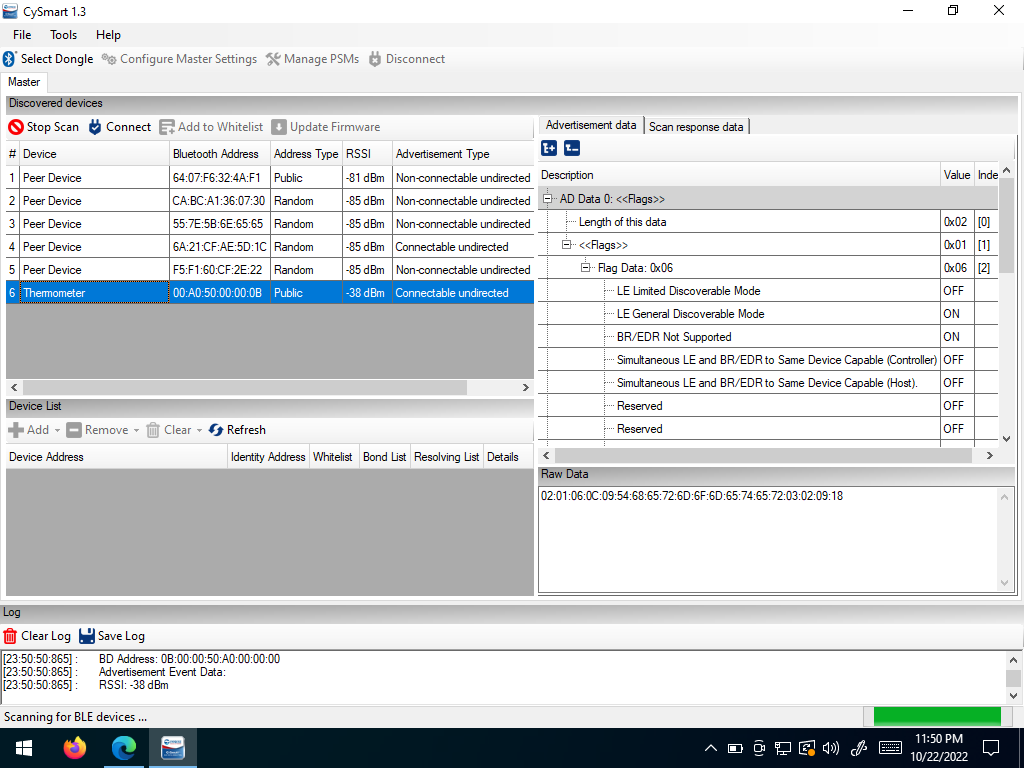
Task: Click Advertisement Type column header
Action: 462,153
